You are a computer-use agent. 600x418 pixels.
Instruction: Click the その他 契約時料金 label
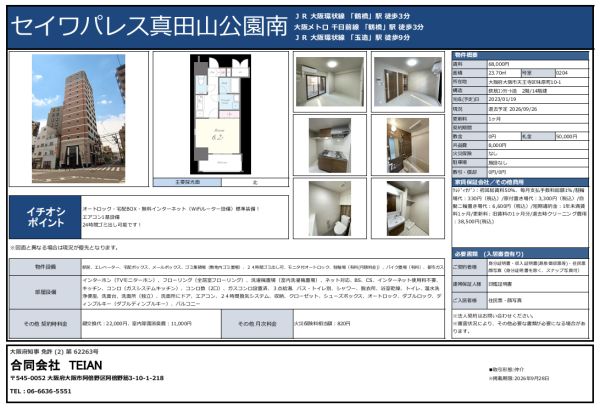pos(45,324)
